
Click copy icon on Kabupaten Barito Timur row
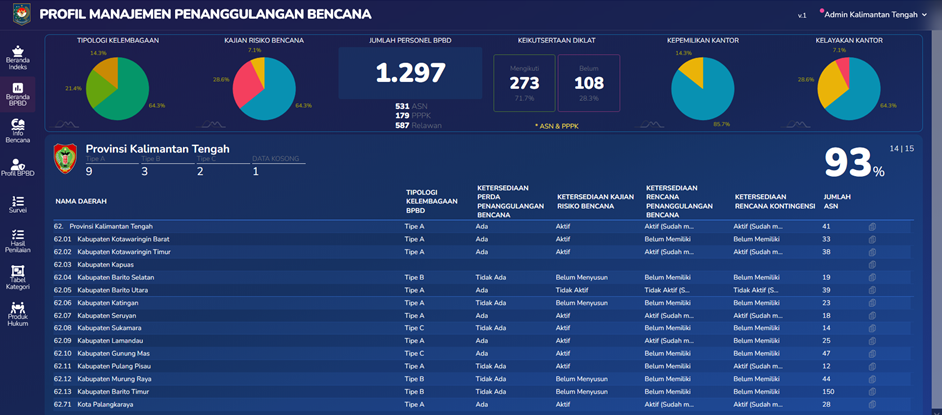click(x=872, y=392)
